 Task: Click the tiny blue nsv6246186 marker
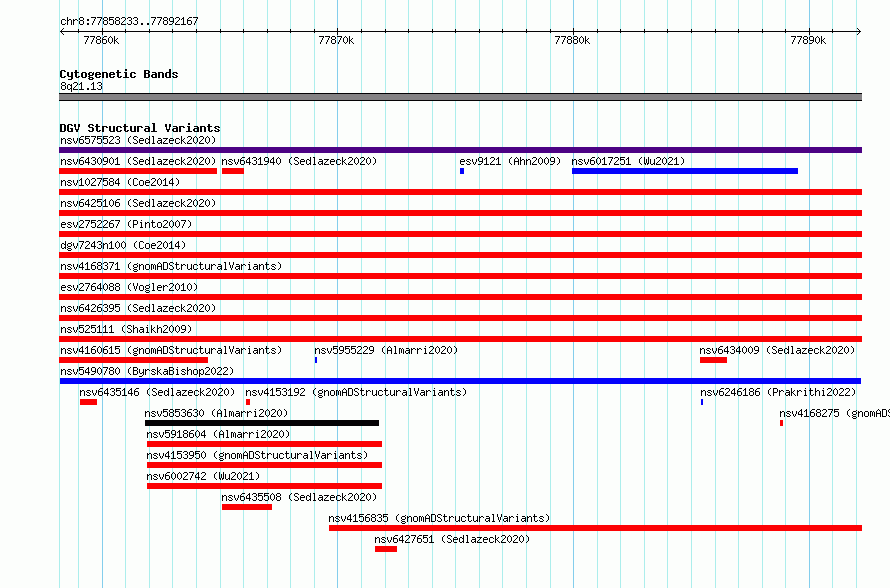coord(702,402)
